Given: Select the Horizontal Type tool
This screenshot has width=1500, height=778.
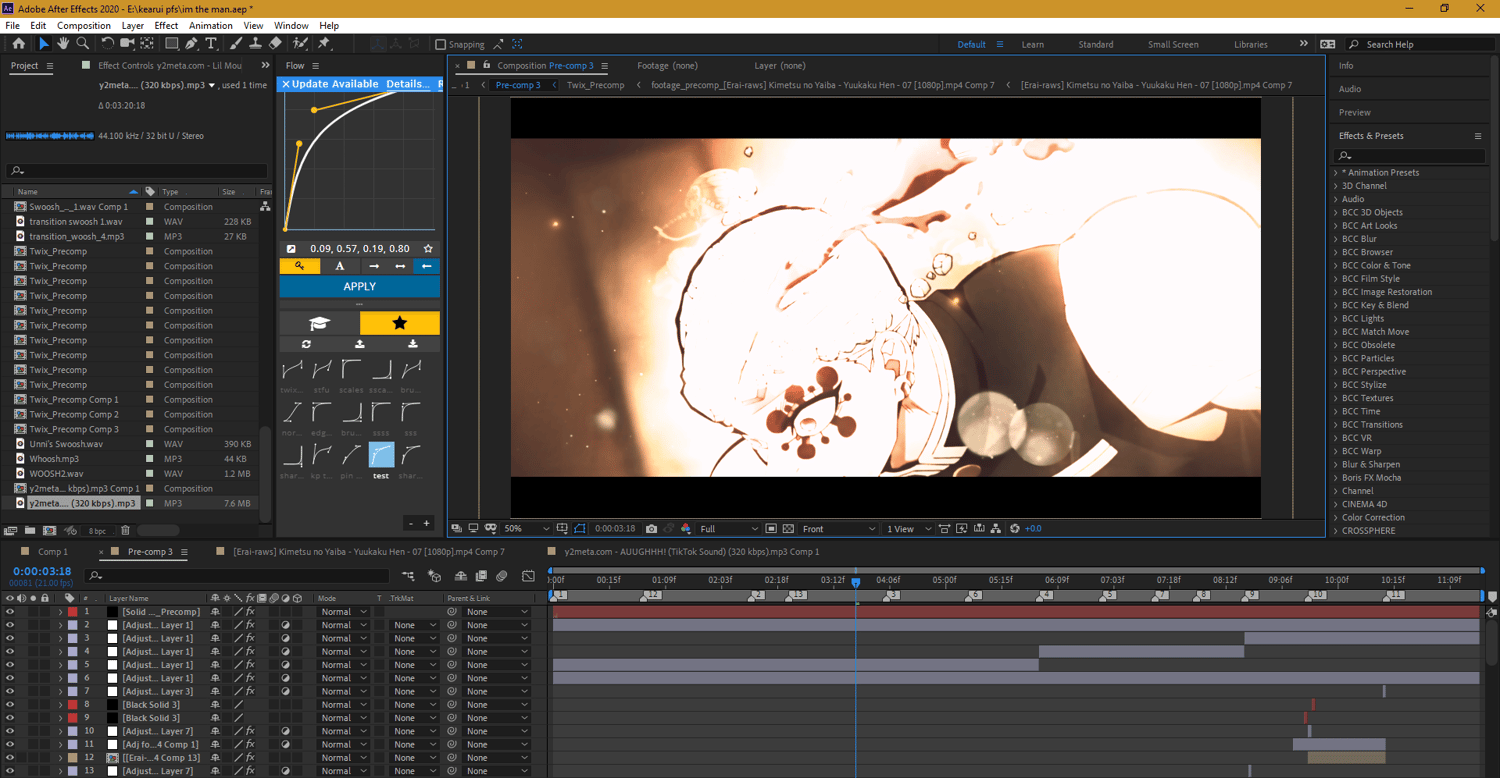Looking at the screenshot, I should [212, 44].
